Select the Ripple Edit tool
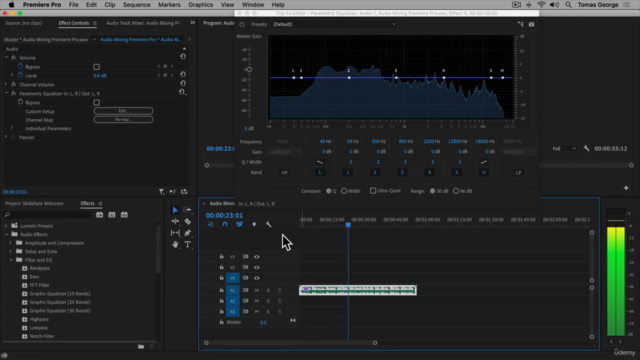Image resolution: width=640 pixels, height=360 pixels. [175, 221]
